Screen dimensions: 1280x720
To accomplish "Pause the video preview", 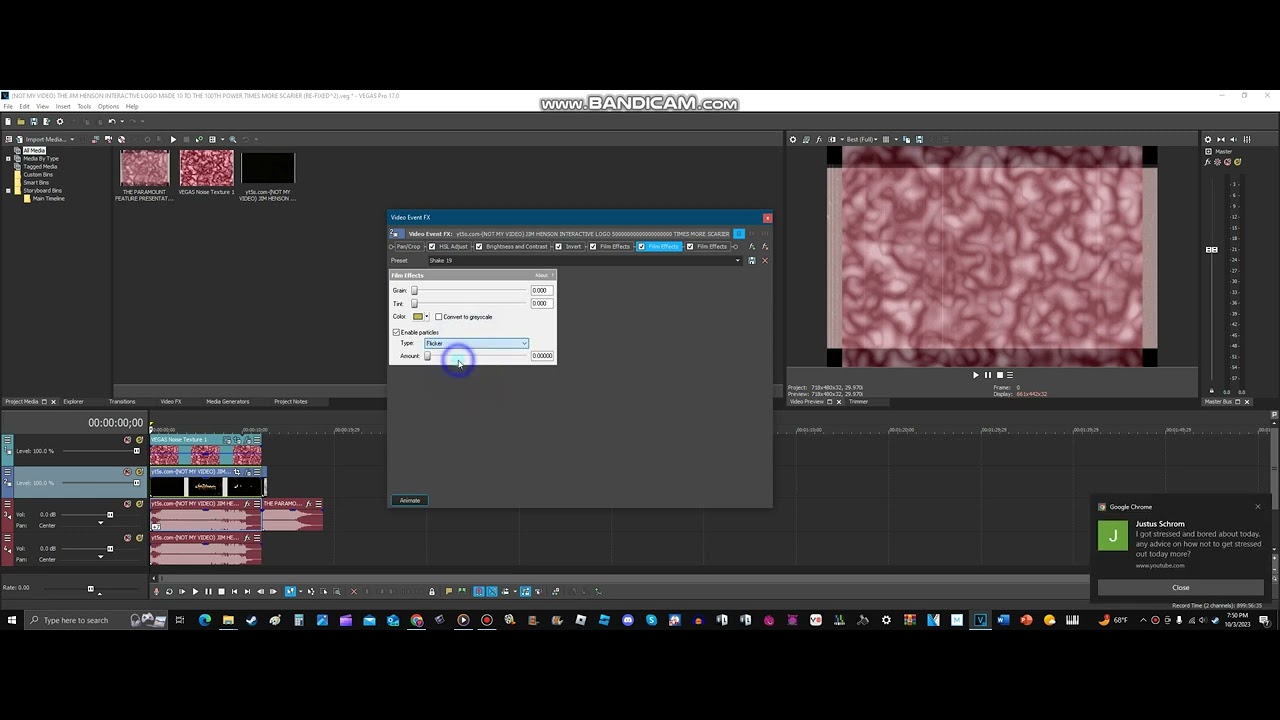I will tap(988, 375).
